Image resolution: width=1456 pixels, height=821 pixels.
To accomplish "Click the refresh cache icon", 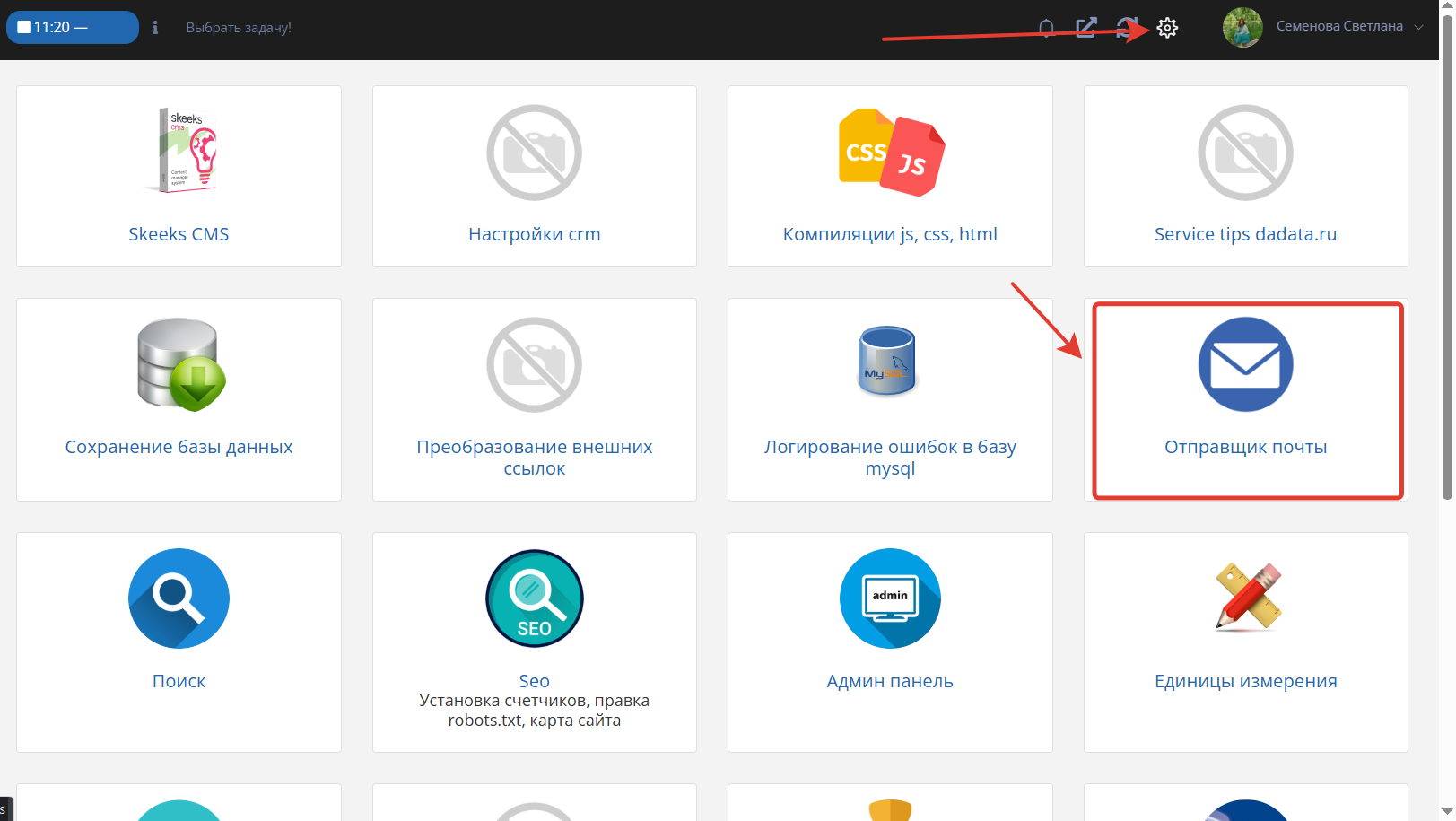I will tap(1127, 28).
